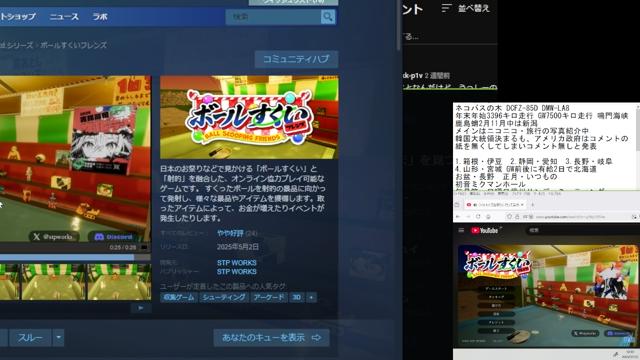This screenshot has width=640, height=360.
Task: Open the 並べ替え sort icon
Action: click(x=446, y=8)
